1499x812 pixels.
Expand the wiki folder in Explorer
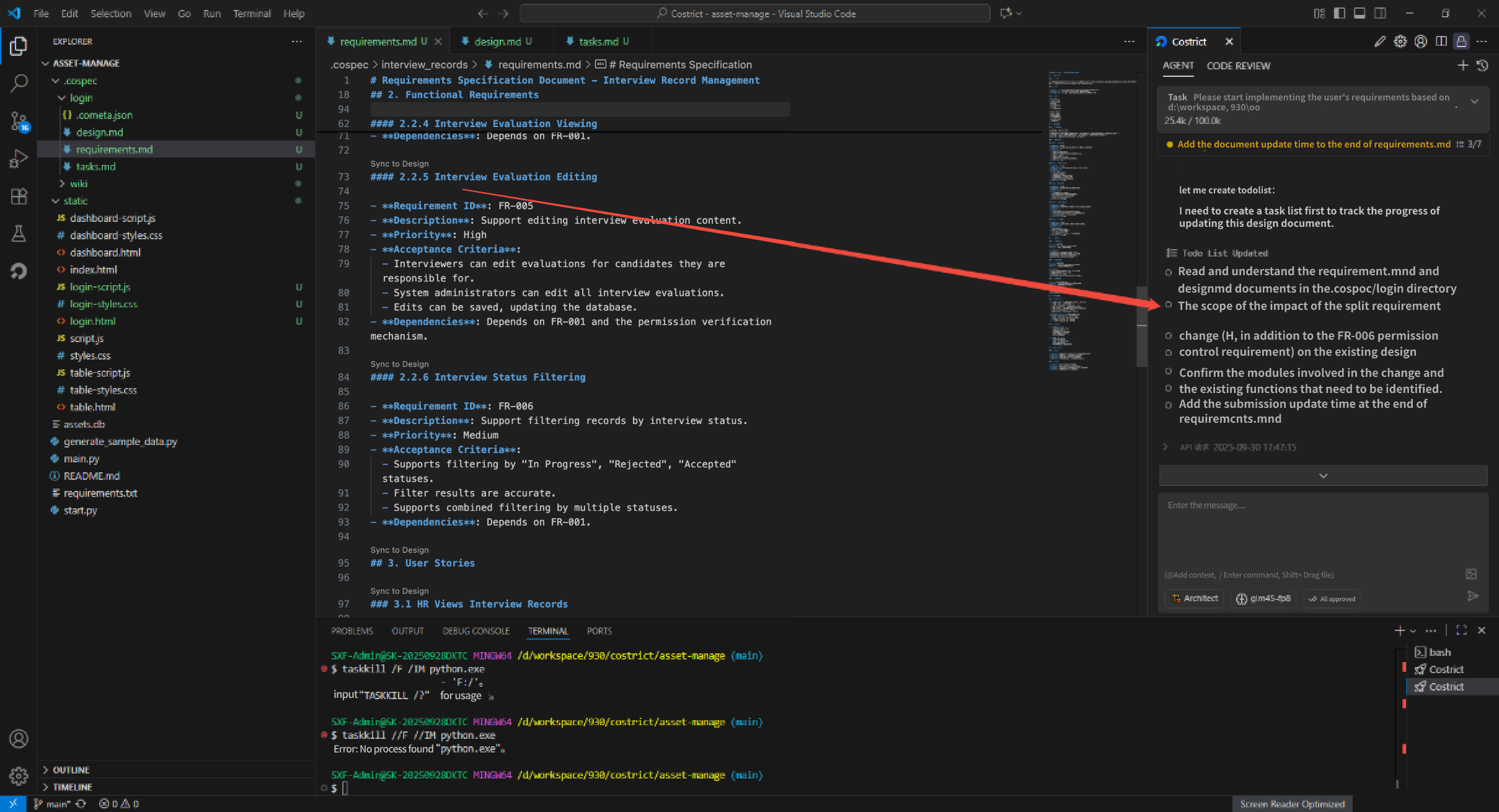[x=78, y=183]
